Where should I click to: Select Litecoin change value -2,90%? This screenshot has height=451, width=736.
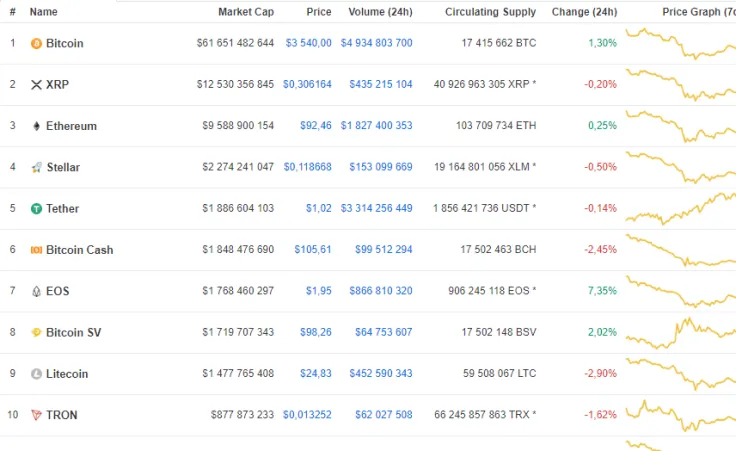click(600, 374)
